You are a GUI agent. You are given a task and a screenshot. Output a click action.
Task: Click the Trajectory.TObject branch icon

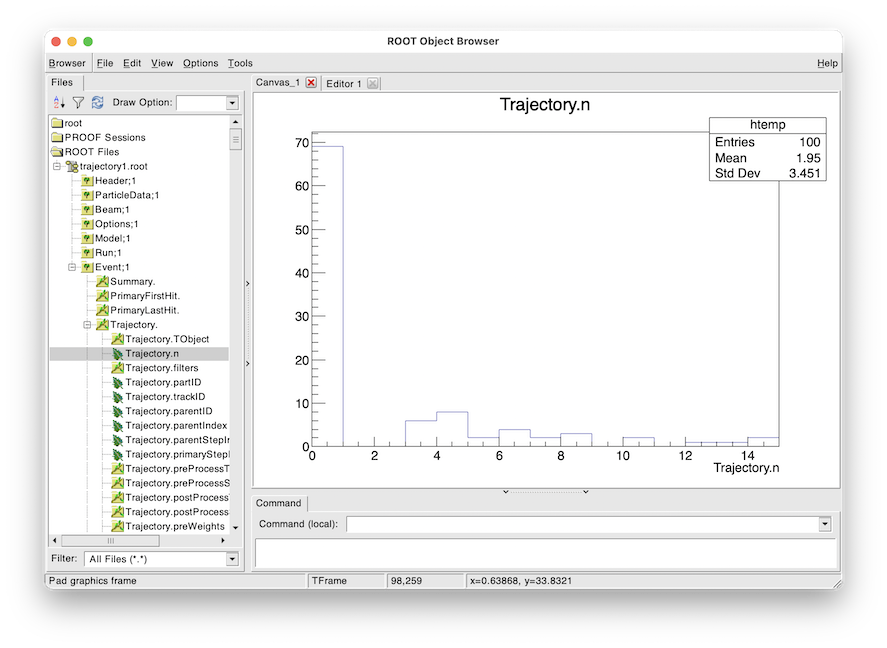[x=118, y=339]
